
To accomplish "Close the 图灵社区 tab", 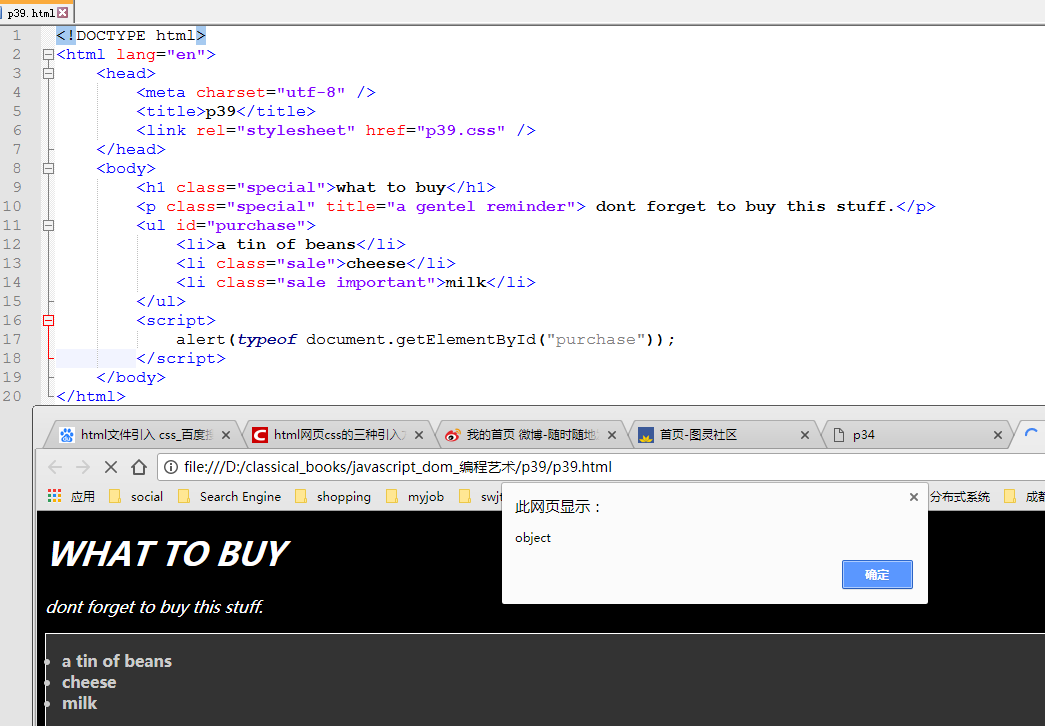I will 804,435.
